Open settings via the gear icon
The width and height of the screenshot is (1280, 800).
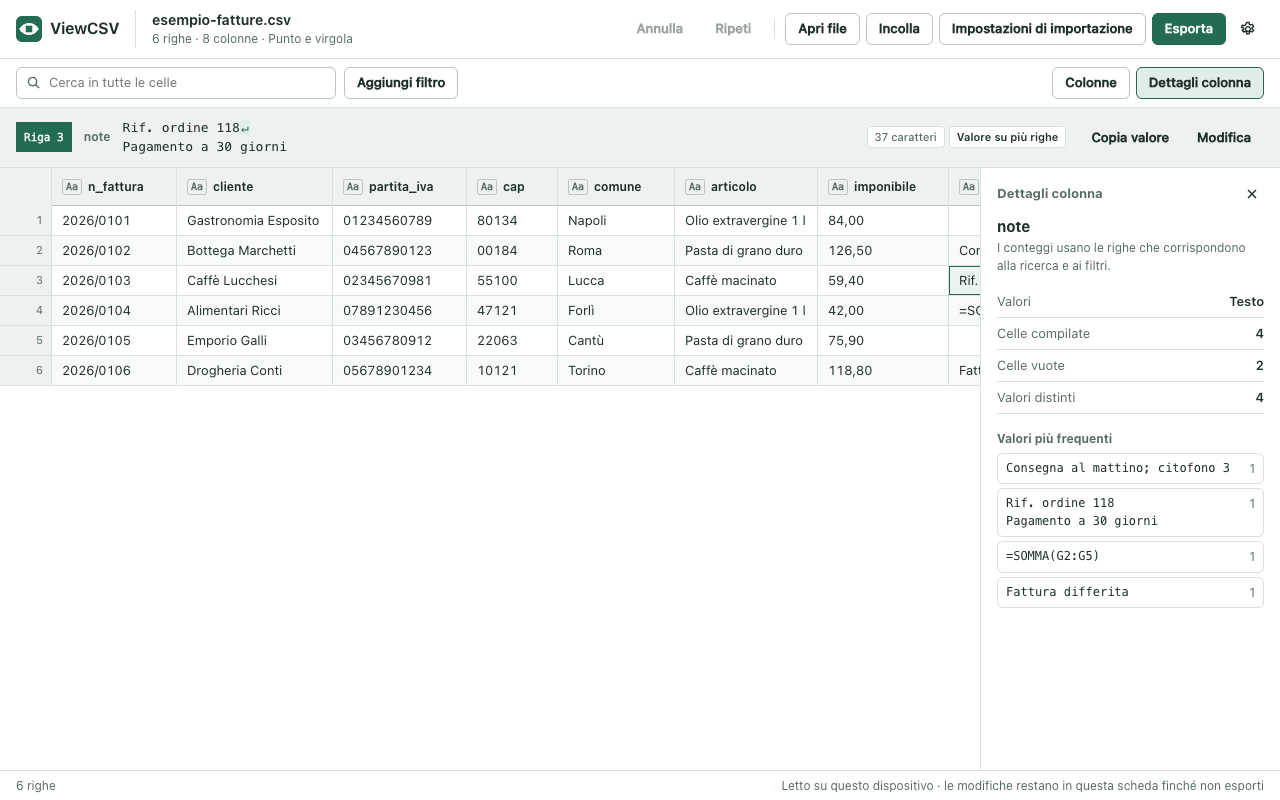coord(1247,29)
